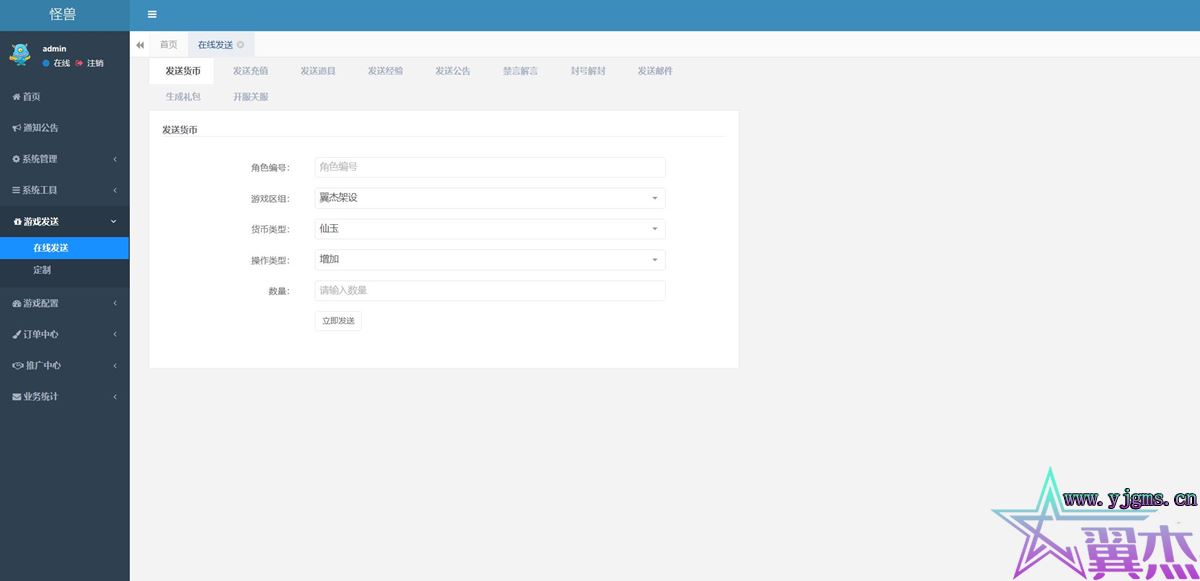Close the 在线发送 tab with its x icon
Image resolution: width=1200 pixels, height=581 pixels.
240,45
